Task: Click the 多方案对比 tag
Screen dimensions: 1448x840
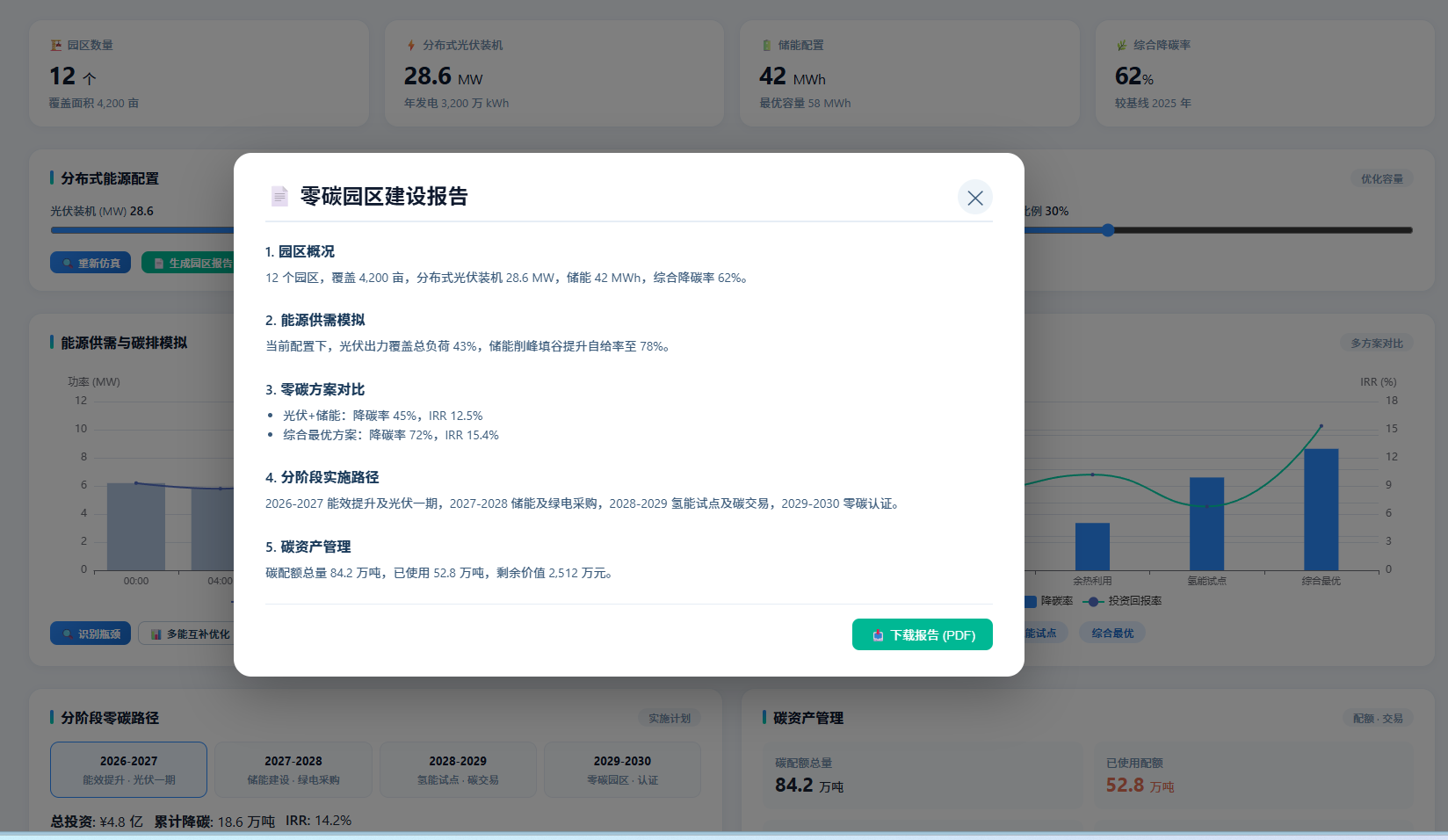Action: point(1377,343)
